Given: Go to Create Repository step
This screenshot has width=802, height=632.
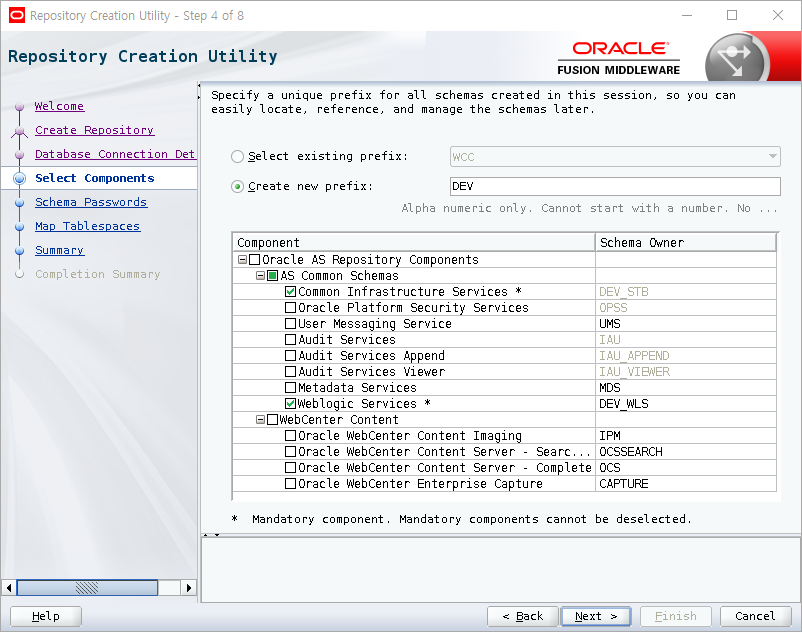Looking at the screenshot, I should click(94, 130).
